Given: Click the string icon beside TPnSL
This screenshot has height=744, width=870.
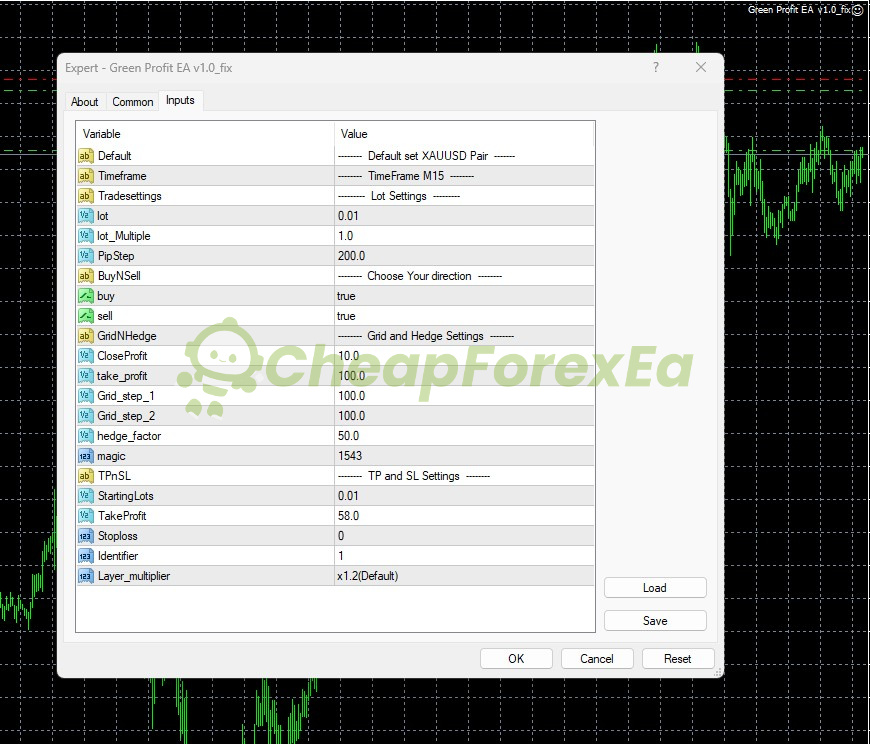Looking at the screenshot, I should (x=85, y=476).
